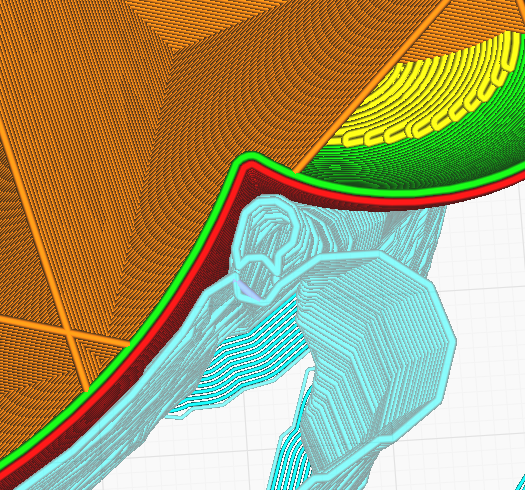Click the crossing of the orange infill lines
Viewport: 525px width, 490px height.
[x=69, y=332]
